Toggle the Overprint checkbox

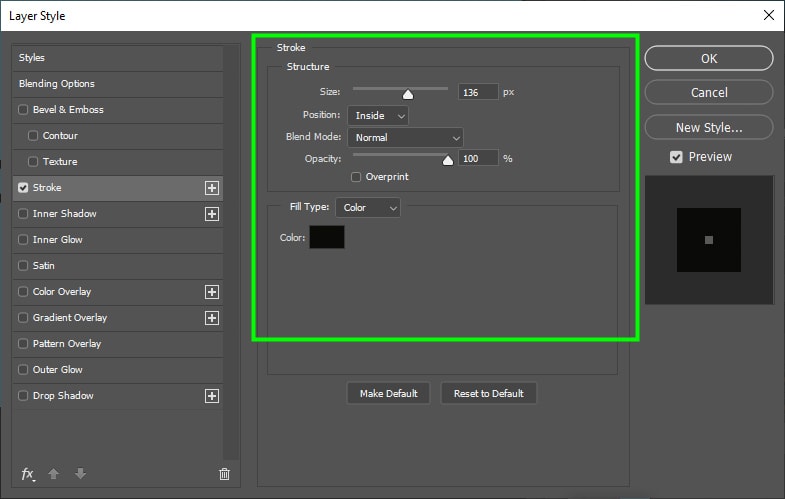tap(356, 177)
